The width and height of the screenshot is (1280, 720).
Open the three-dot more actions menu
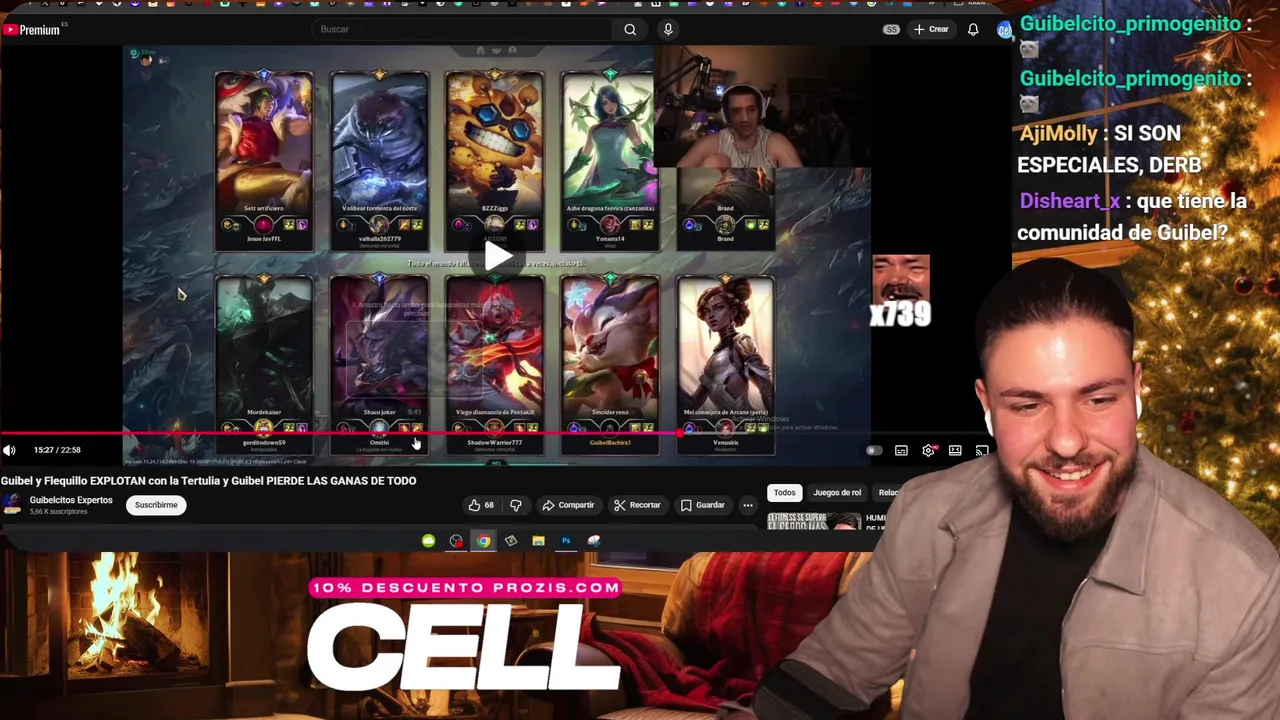tap(747, 505)
